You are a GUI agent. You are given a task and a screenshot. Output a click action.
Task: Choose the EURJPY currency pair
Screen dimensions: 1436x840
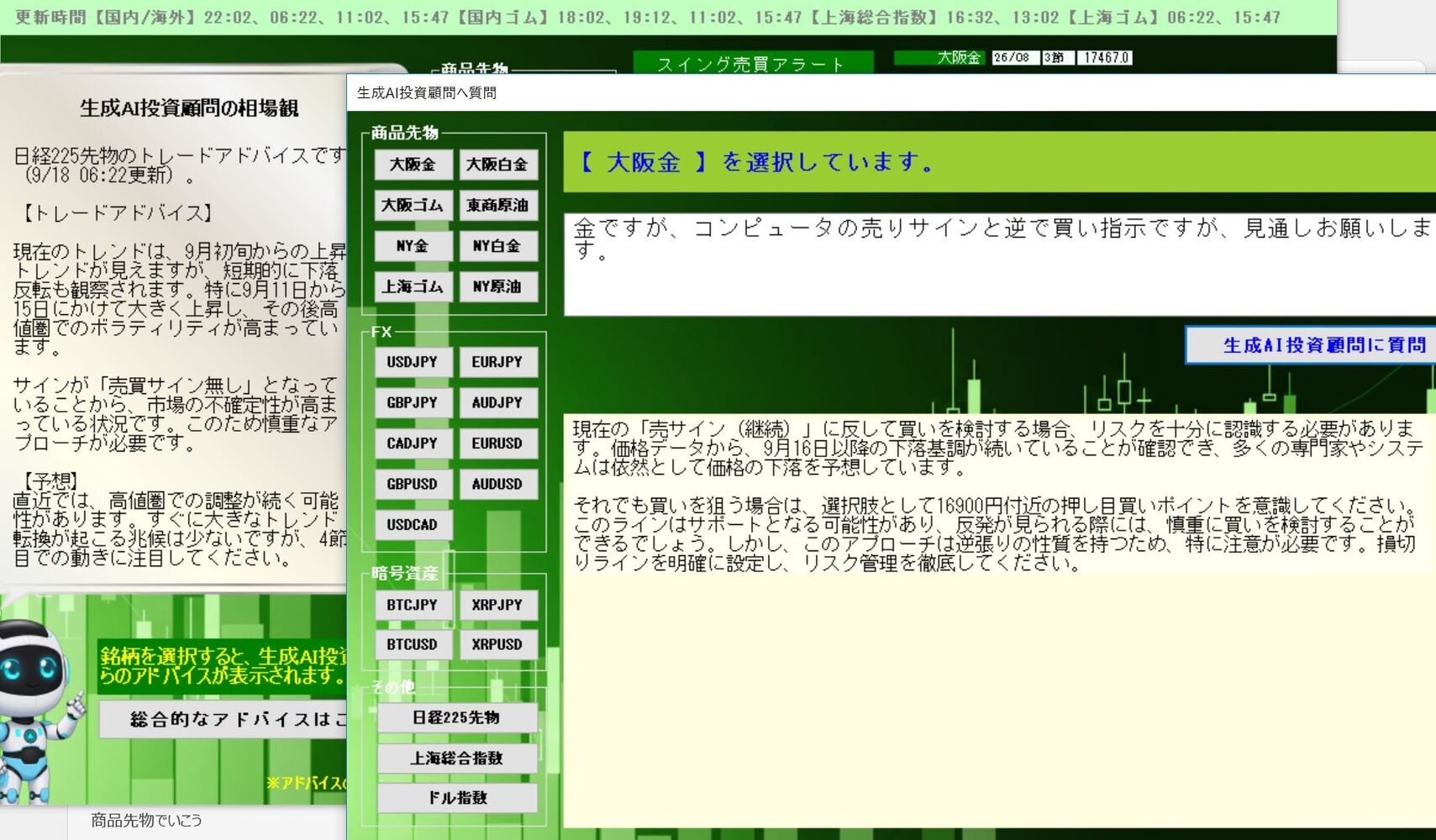pos(497,362)
